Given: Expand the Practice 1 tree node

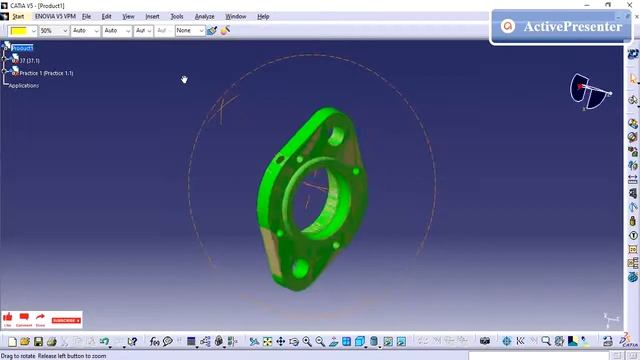Looking at the screenshot, I should coord(4,71).
